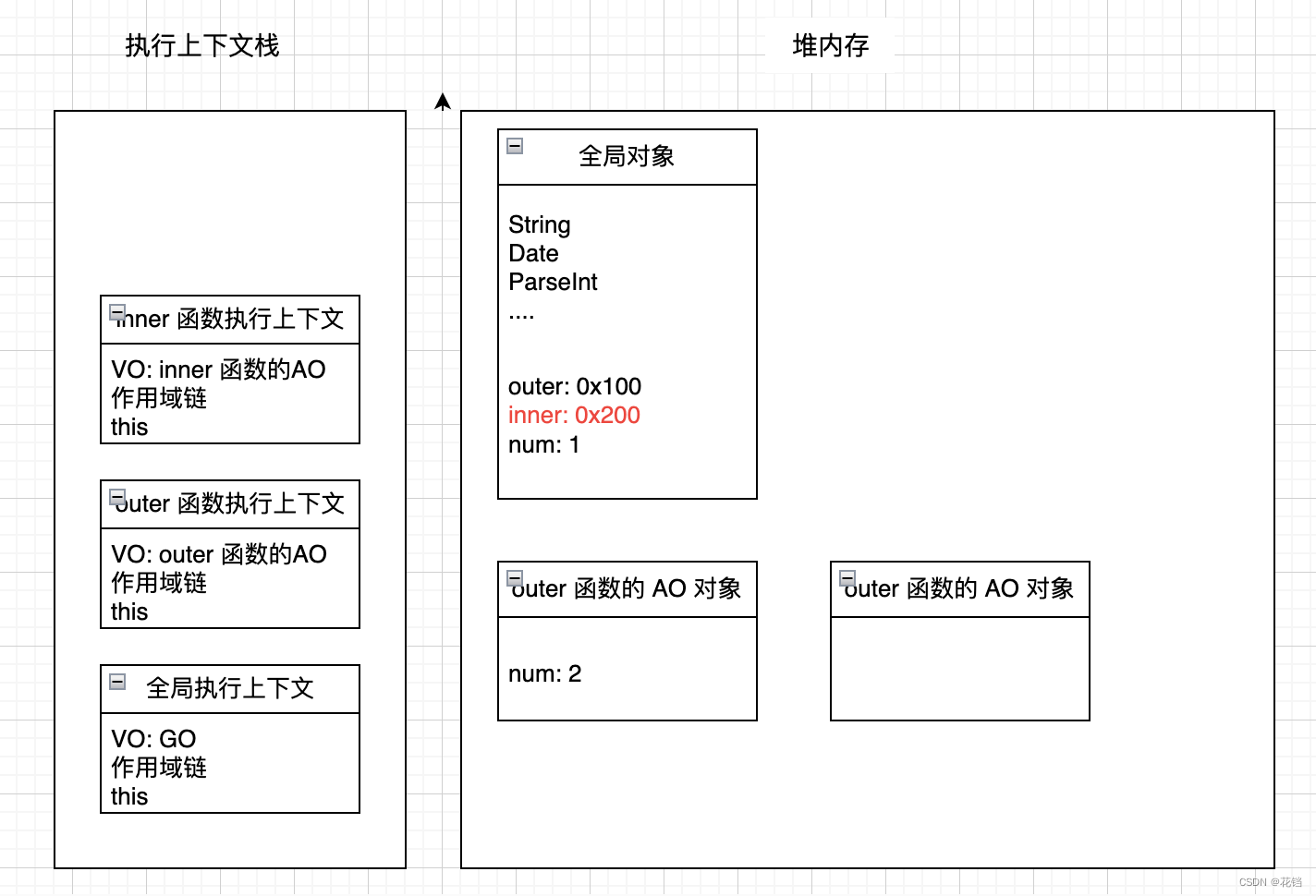Click the .... ellipsis line in 全局对象
The image size is (1316, 896).
tap(521, 316)
